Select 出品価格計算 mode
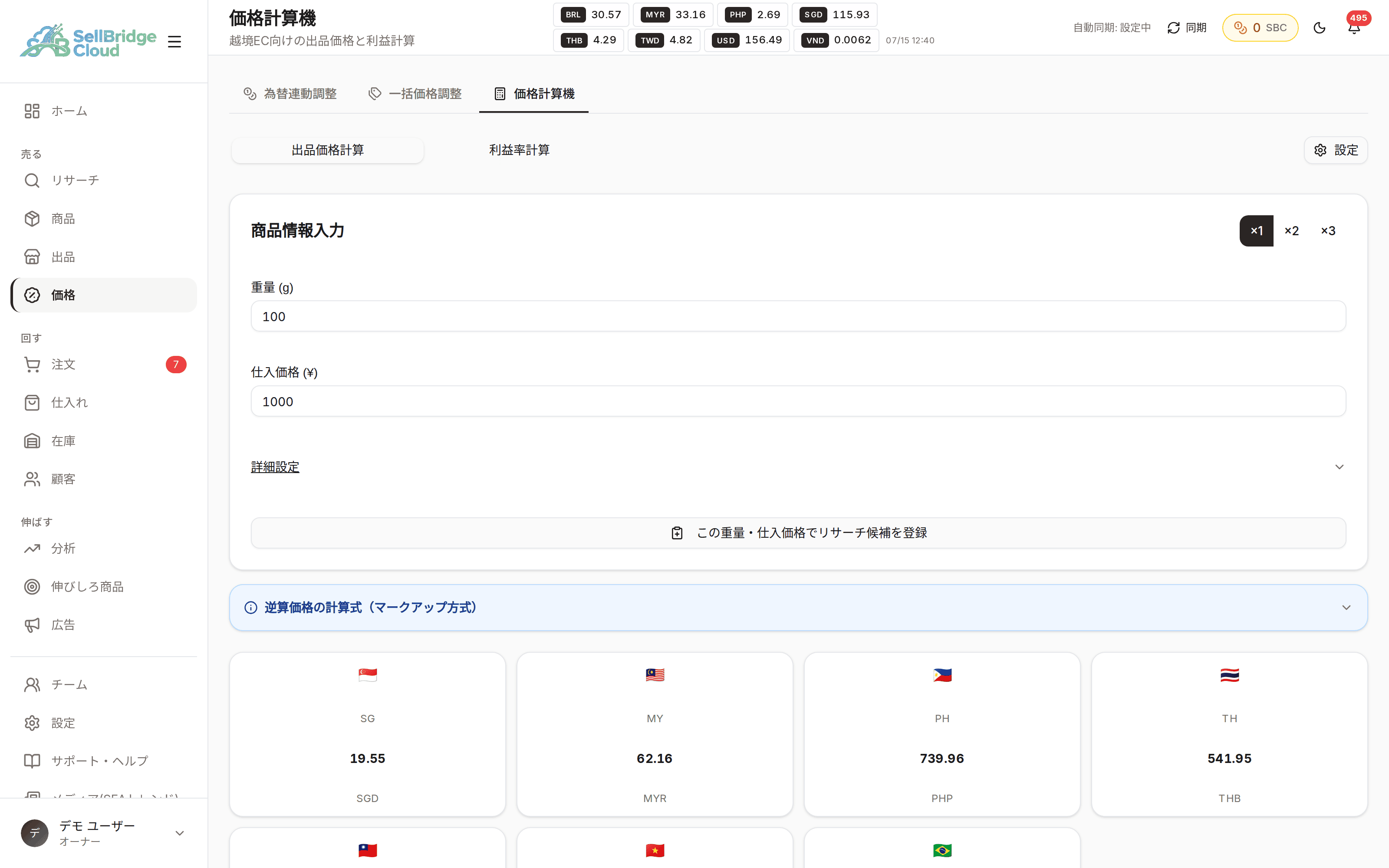Image resolution: width=1389 pixels, height=868 pixels. click(x=328, y=150)
